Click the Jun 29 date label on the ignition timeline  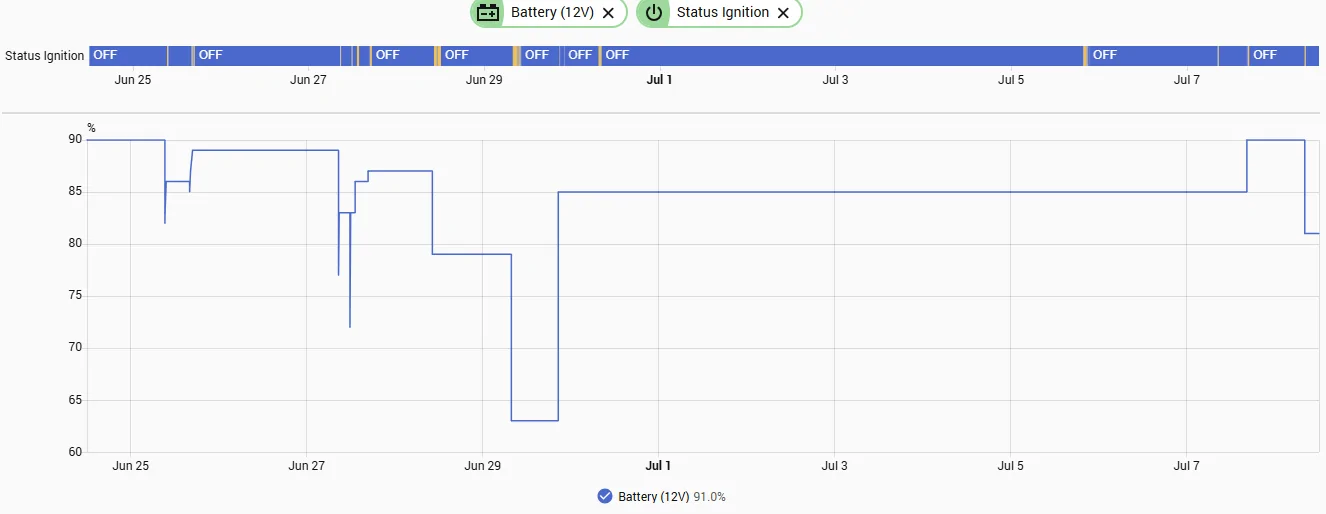pos(483,80)
